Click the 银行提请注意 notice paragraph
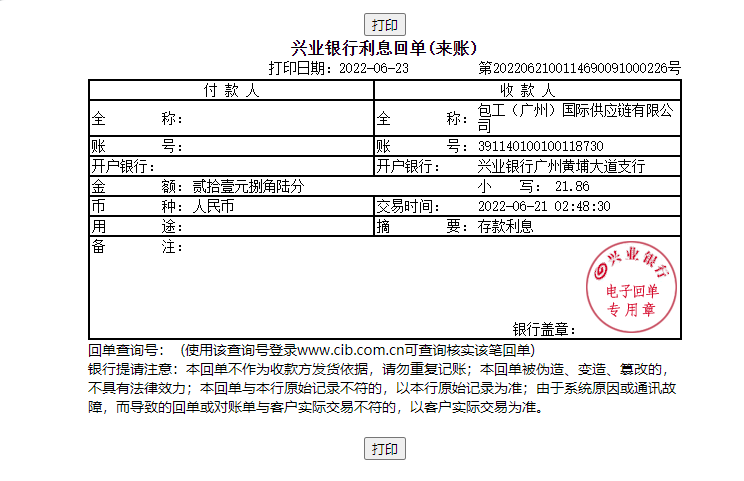The height and width of the screenshot is (481, 744). click(x=382, y=388)
